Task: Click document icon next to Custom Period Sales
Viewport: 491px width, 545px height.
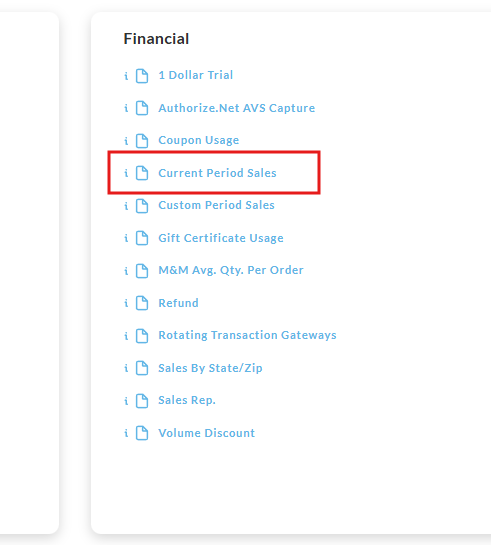Action: point(142,206)
